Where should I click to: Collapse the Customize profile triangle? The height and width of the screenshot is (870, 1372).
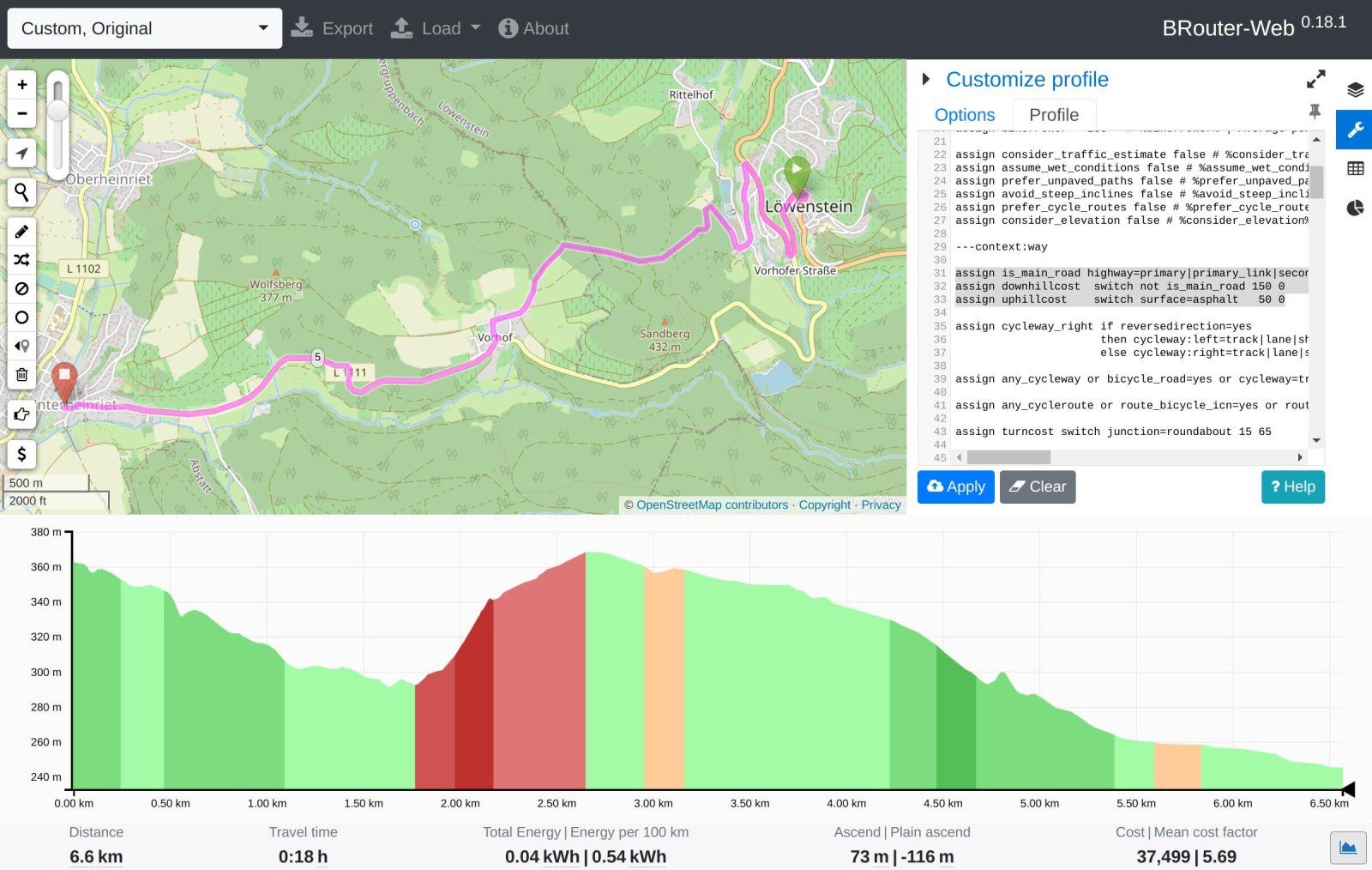[926, 79]
